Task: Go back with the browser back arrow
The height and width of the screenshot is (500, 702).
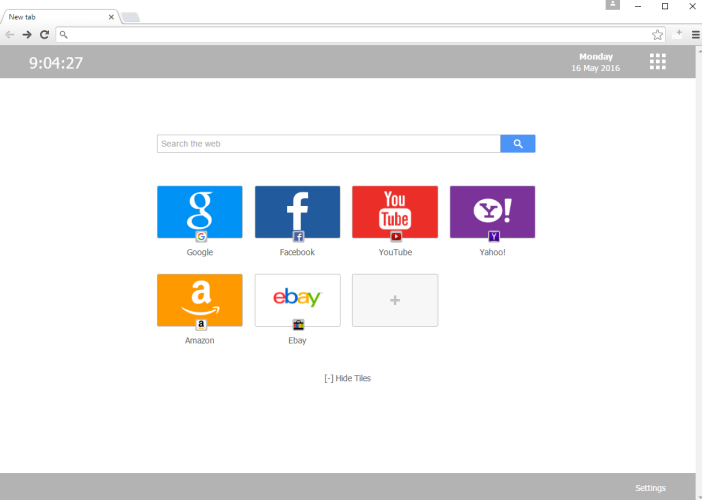Action: [x=9, y=34]
